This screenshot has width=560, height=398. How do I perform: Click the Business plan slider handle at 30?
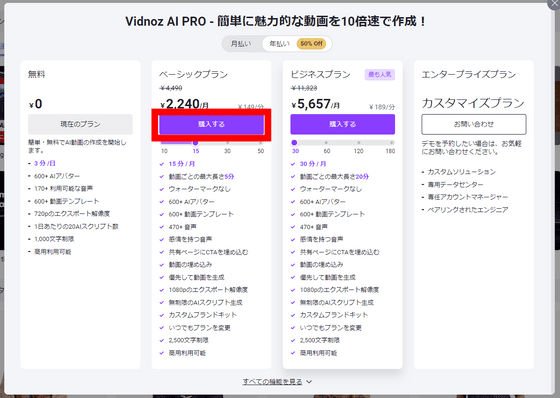[294, 143]
